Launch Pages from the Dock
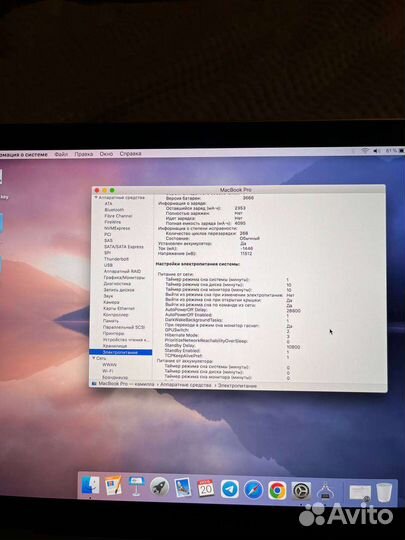The width and height of the screenshot is (405, 540). [x=113, y=486]
